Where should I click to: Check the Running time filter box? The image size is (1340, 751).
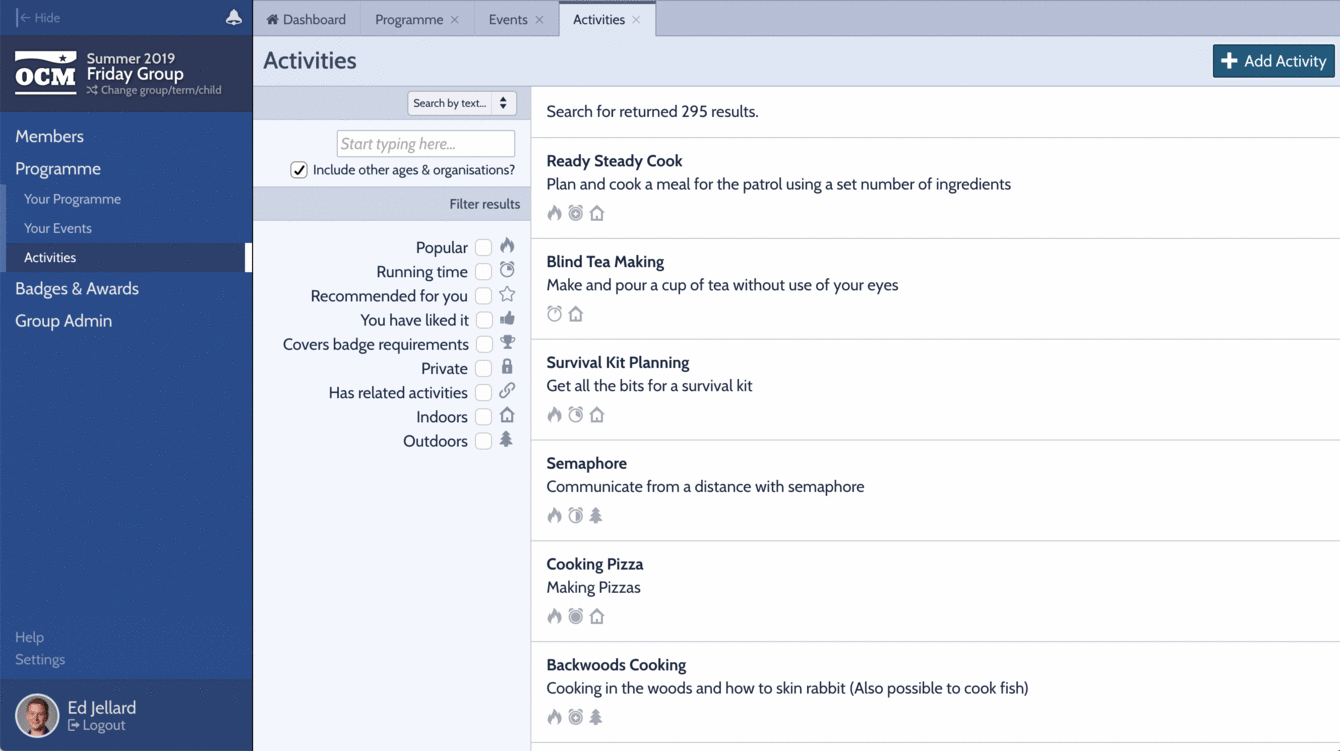coord(484,271)
